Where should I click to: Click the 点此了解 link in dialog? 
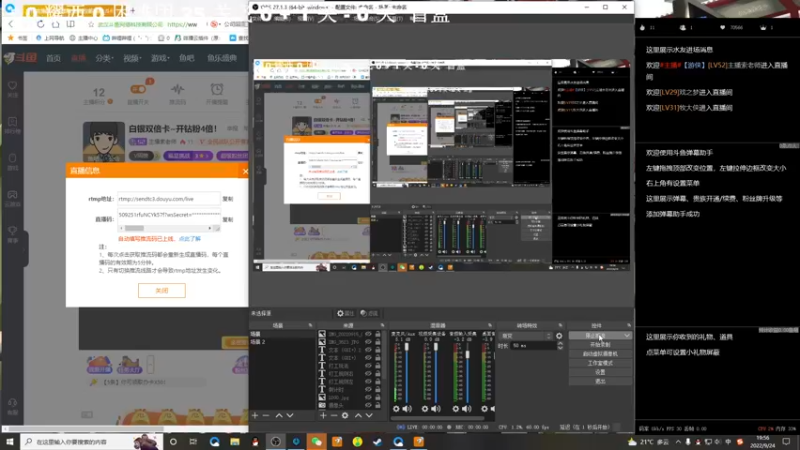tap(189, 239)
